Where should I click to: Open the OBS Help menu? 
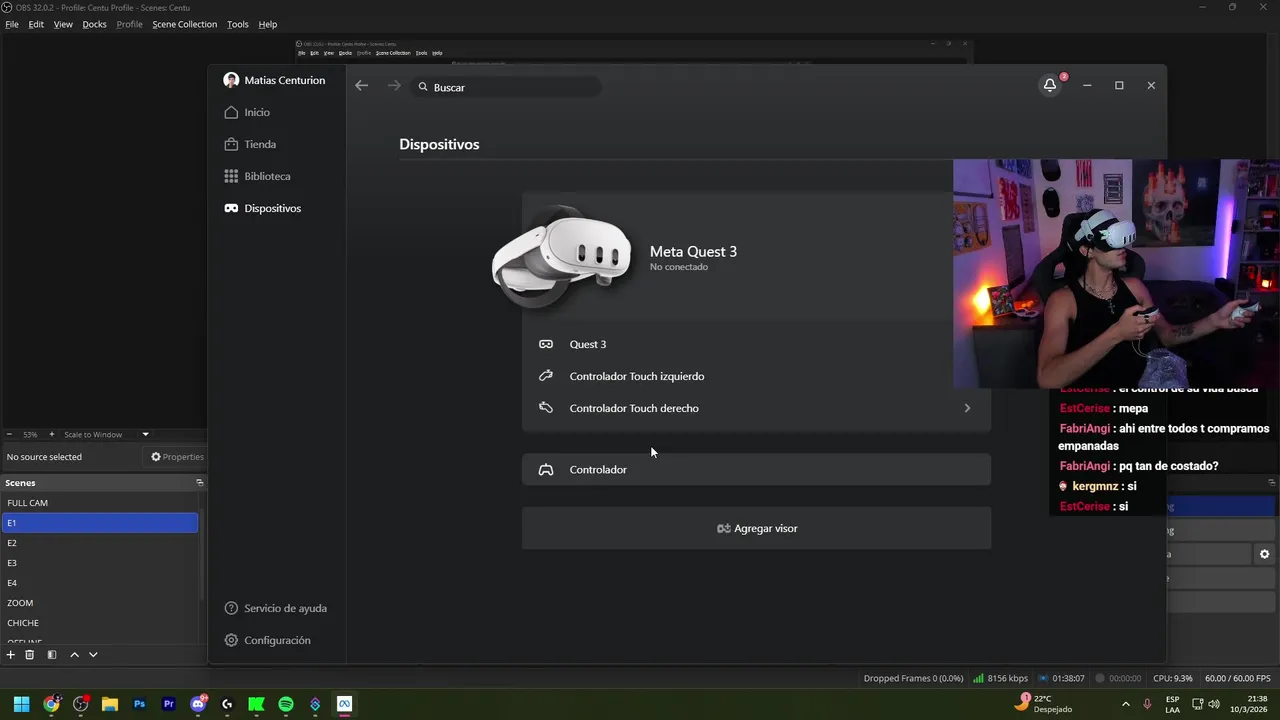[x=268, y=24]
